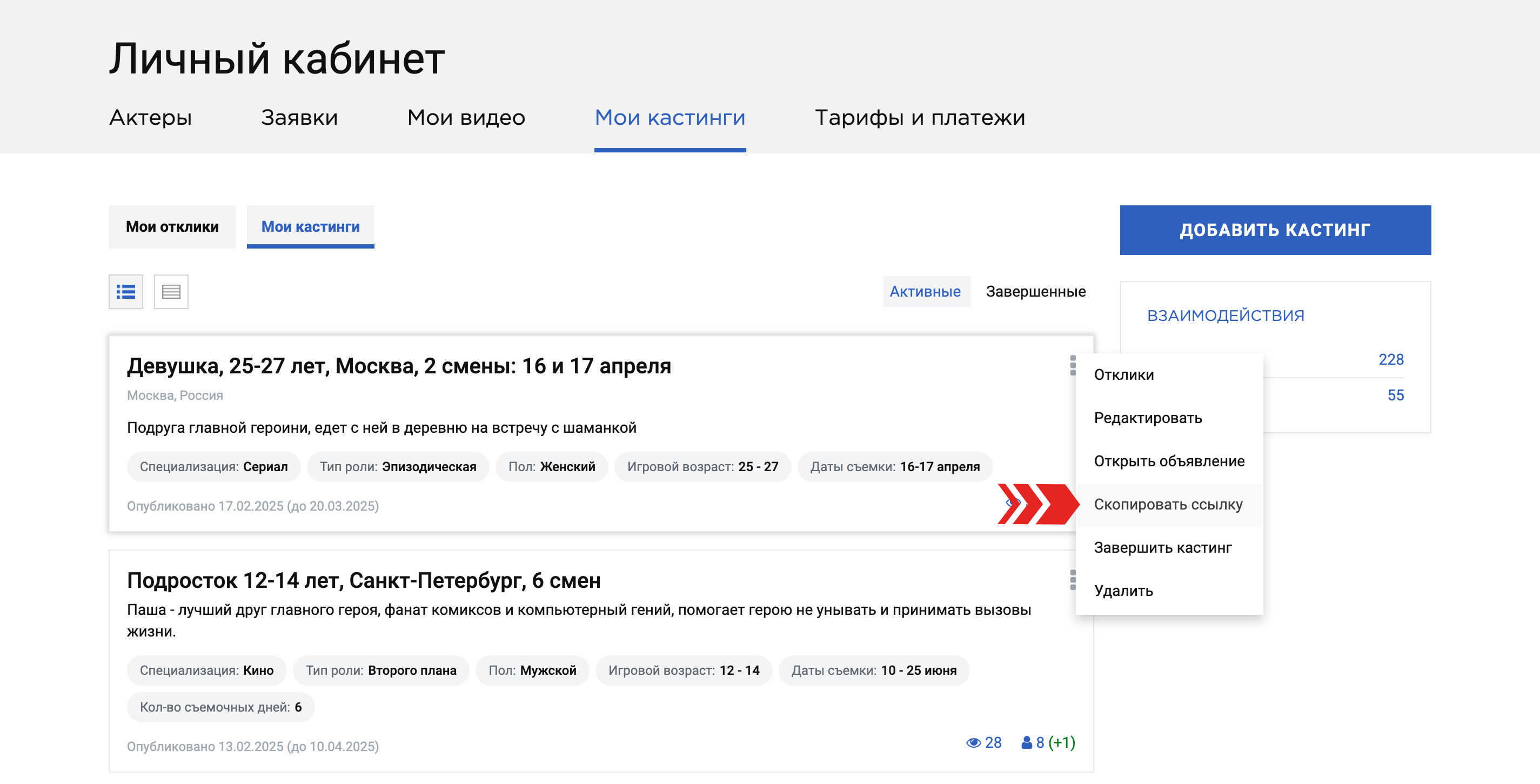Click Кол-во съемочных дней: 6 tag
Screen dimensions: 1540x784
click(x=220, y=707)
